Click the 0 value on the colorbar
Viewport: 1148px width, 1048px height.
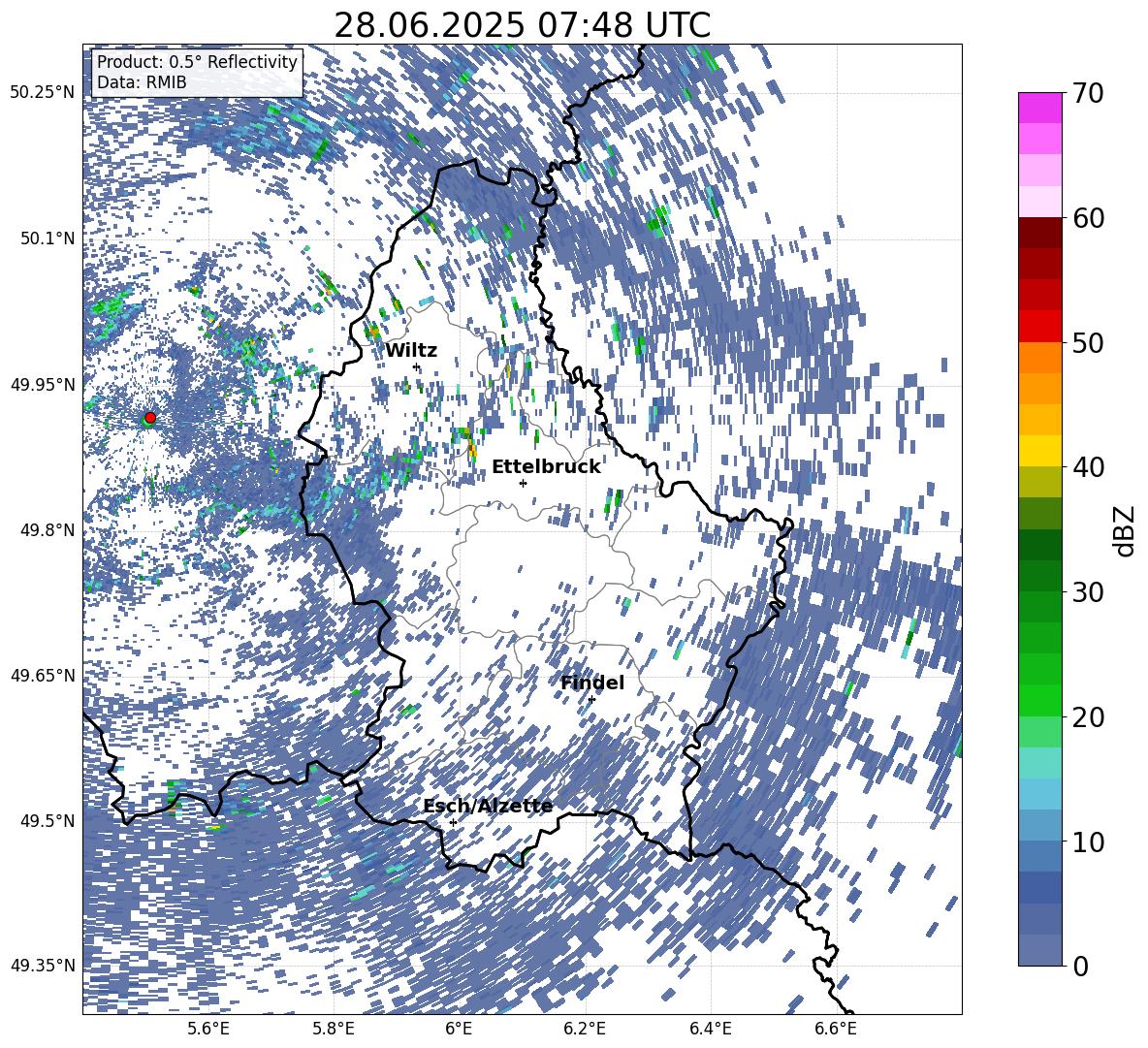click(x=1080, y=966)
